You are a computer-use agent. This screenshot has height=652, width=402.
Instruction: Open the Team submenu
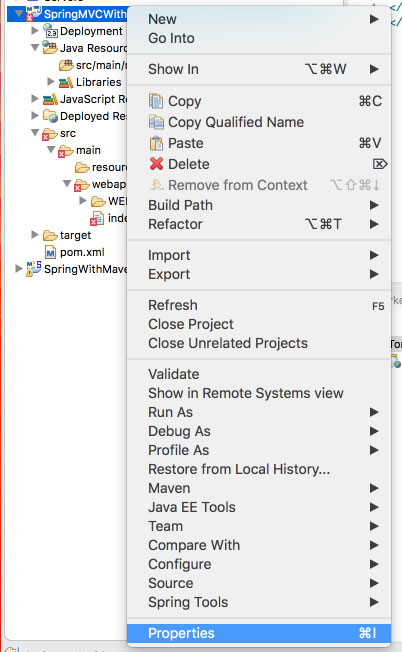pos(259,526)
